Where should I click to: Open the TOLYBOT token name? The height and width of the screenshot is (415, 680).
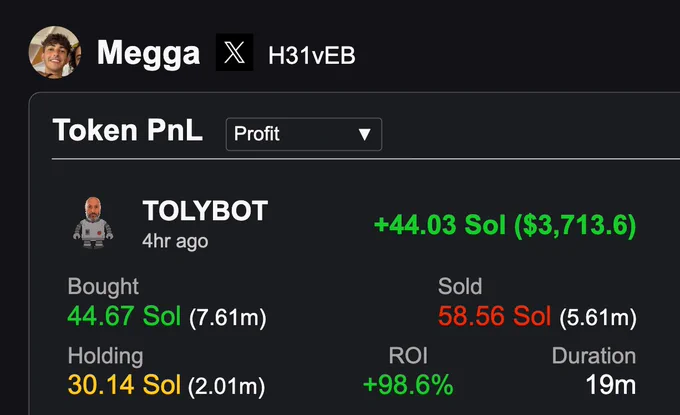(x=205, y=211)
